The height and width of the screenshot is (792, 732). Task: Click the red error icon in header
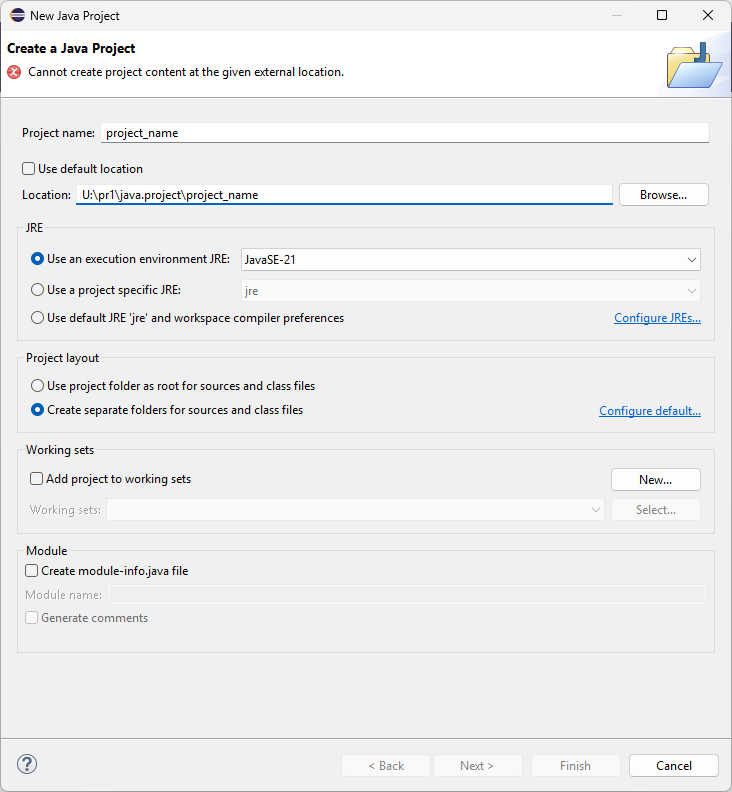point(14,72)
